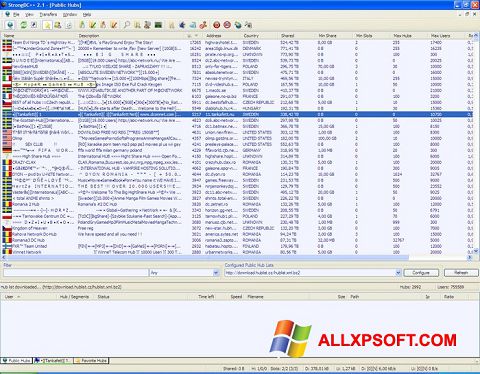The height and width of the screenshot is (374, 480).
Task: Open Finished Uploads checkmark icon
Action: coord(114,25)
